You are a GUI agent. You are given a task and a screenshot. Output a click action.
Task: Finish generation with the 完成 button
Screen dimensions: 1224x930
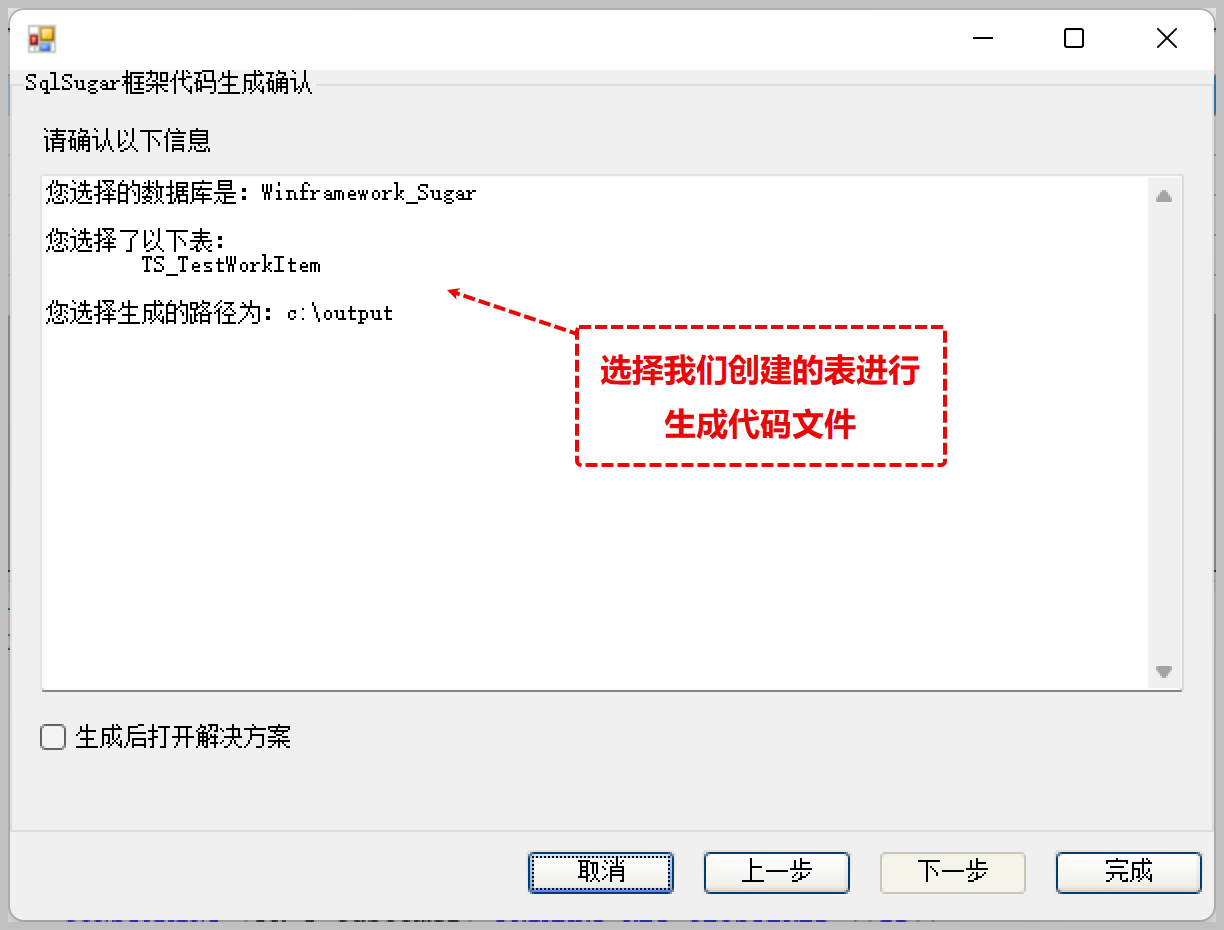click(x=1129, y=872)
